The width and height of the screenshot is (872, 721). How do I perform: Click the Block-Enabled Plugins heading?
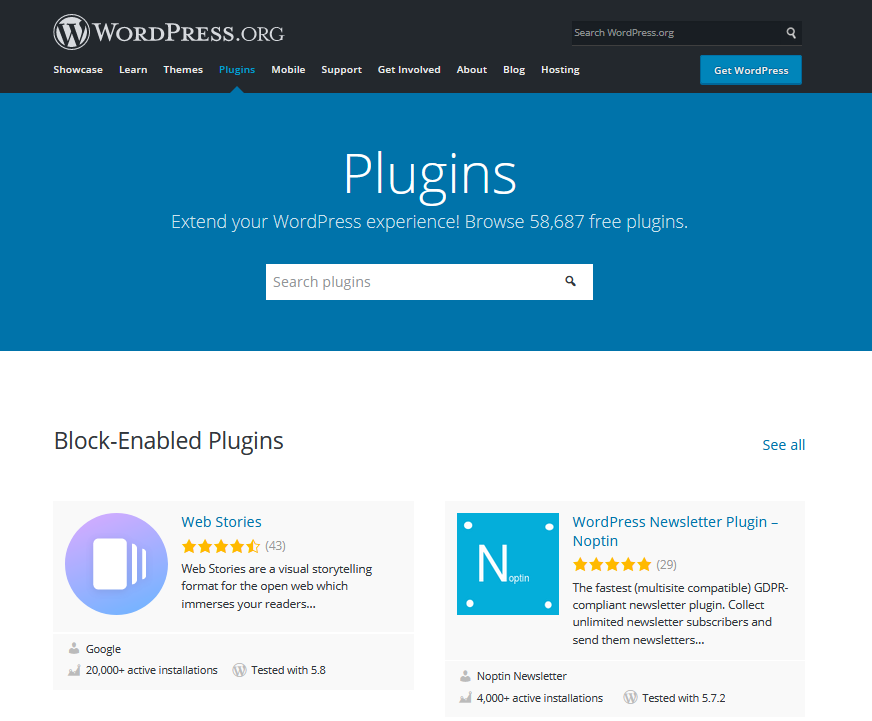click(169, 441)
